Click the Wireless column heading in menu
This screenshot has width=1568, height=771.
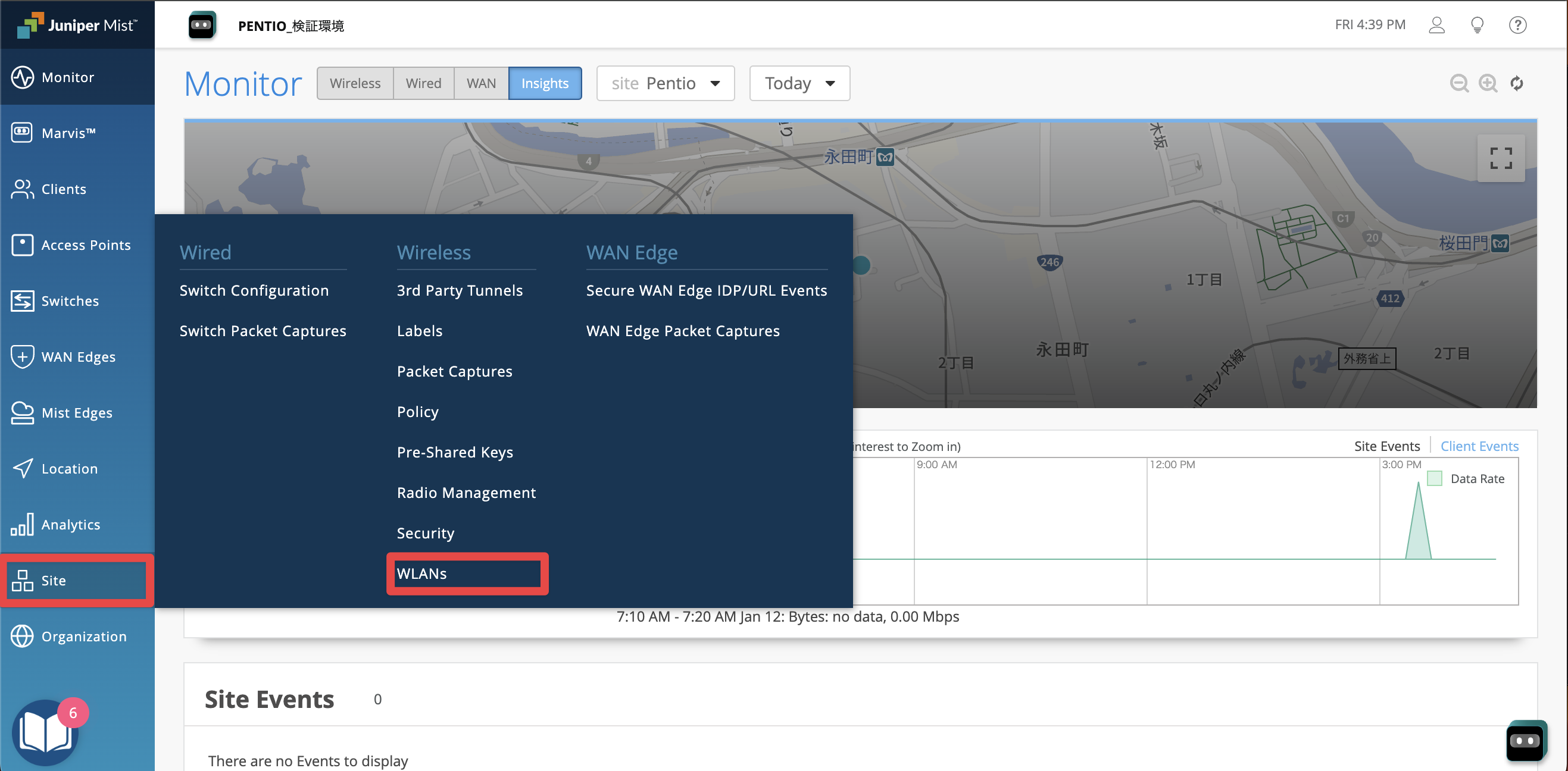[x=433, y=252]
